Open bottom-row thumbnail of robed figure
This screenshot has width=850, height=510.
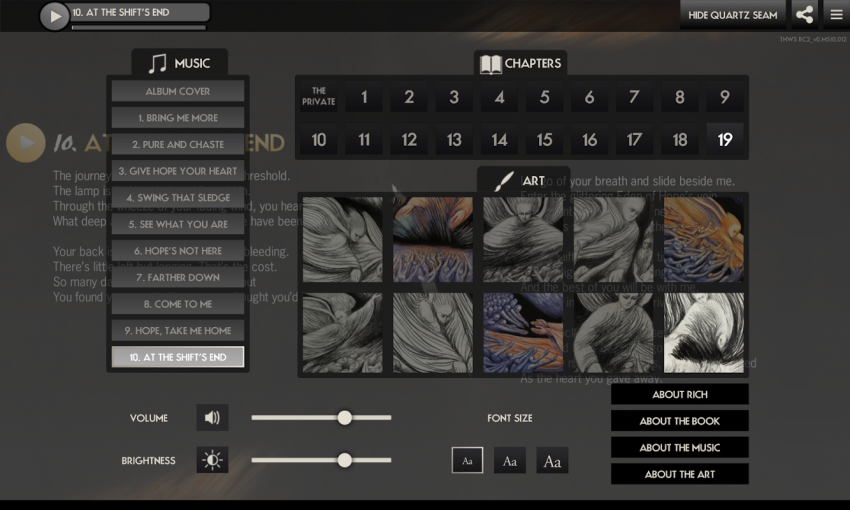tap(613, 333)
